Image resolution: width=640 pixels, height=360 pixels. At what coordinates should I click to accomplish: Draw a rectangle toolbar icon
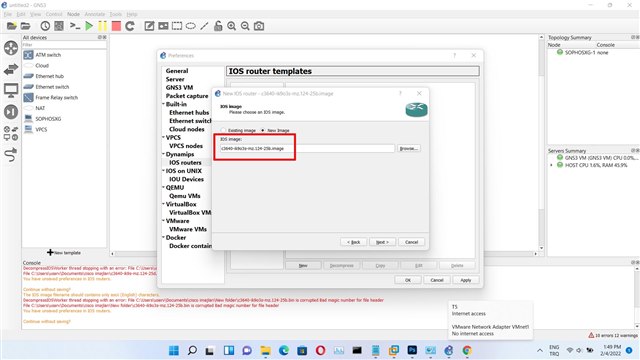coord(177,26)
